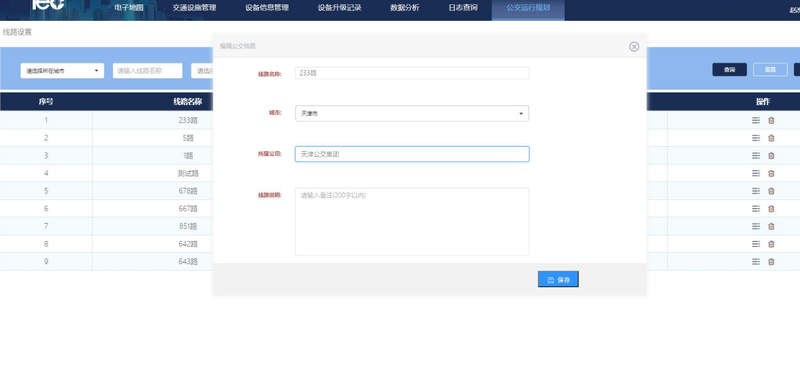Click the 线路说明 remarks textarea

(x=412, y=222)
